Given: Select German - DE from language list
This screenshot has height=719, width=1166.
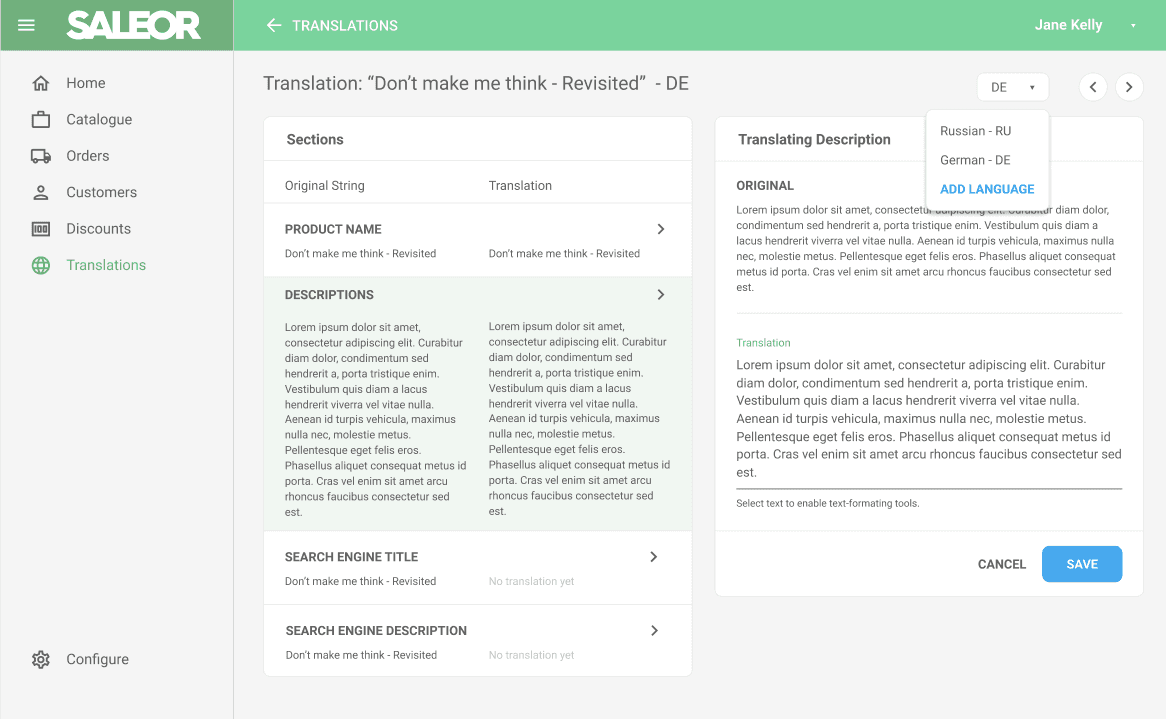Looking at the screenshot, I should [x=975, y=160].
